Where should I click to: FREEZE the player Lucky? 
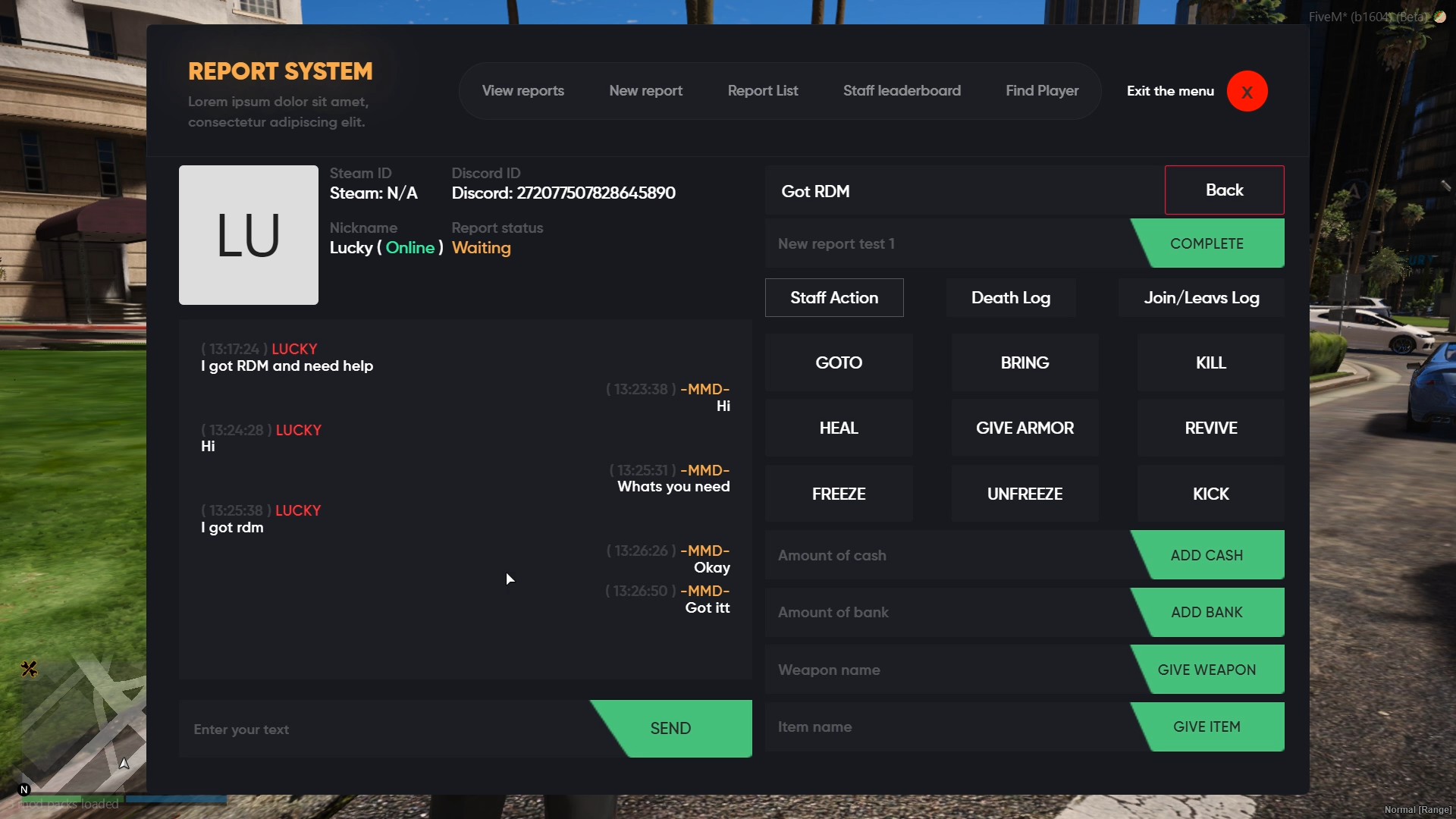[839, 493]
